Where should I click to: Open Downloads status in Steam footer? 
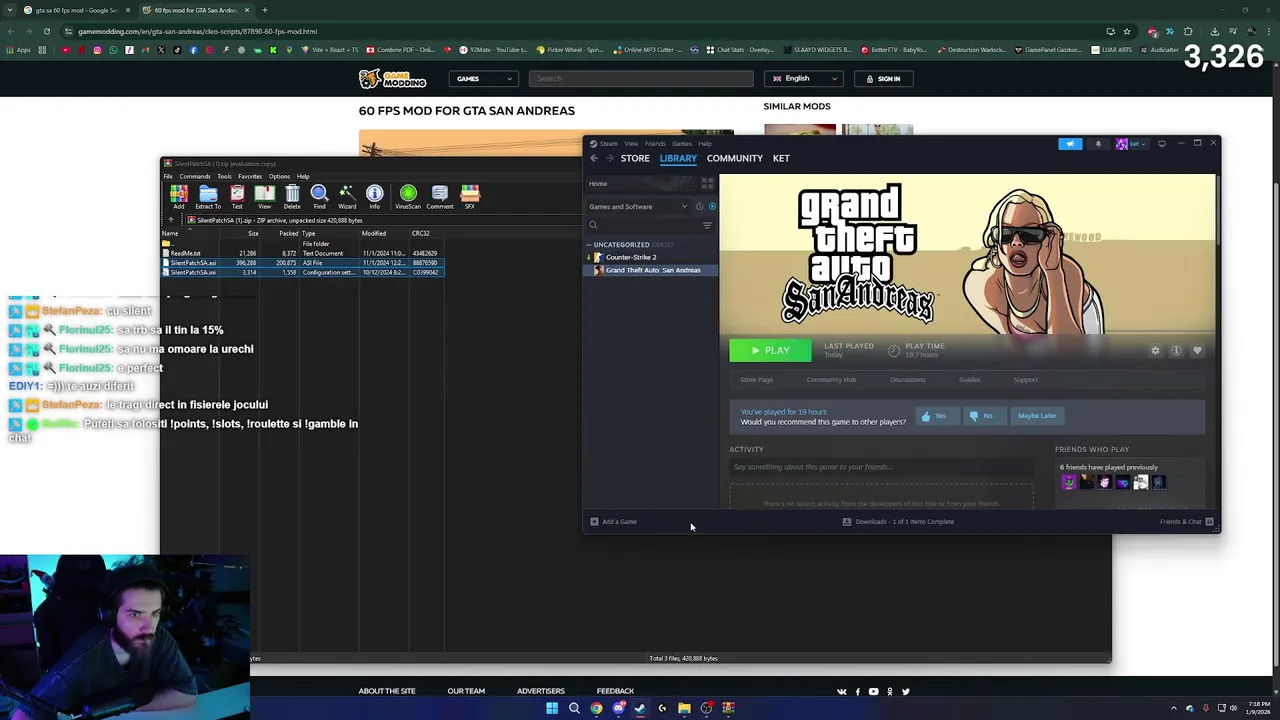point(898,522)
